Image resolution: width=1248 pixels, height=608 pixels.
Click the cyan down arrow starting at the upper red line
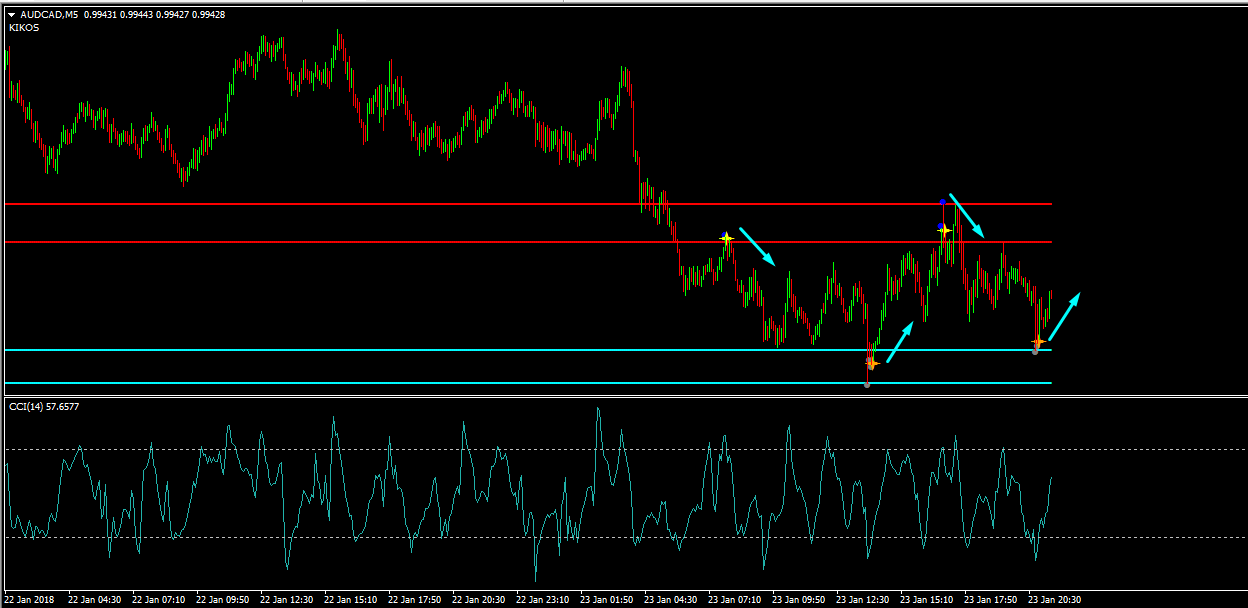[967, 216]
